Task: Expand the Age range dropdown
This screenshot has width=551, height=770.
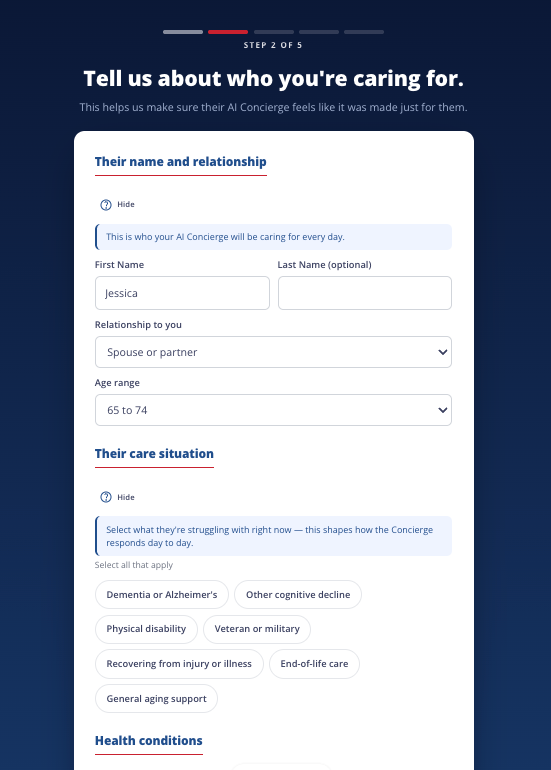Action: pos(273,410)
